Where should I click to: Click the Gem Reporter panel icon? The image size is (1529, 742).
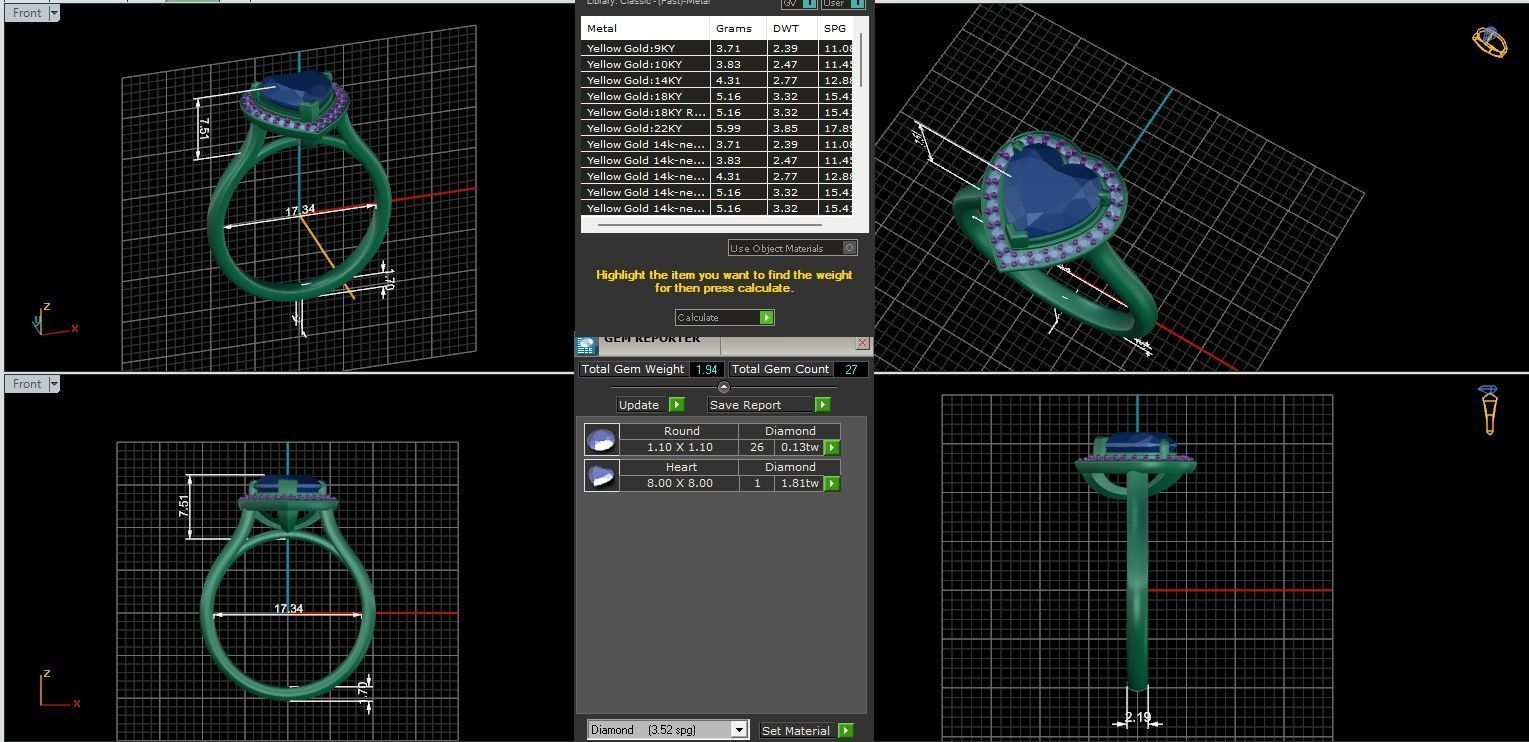586,346
